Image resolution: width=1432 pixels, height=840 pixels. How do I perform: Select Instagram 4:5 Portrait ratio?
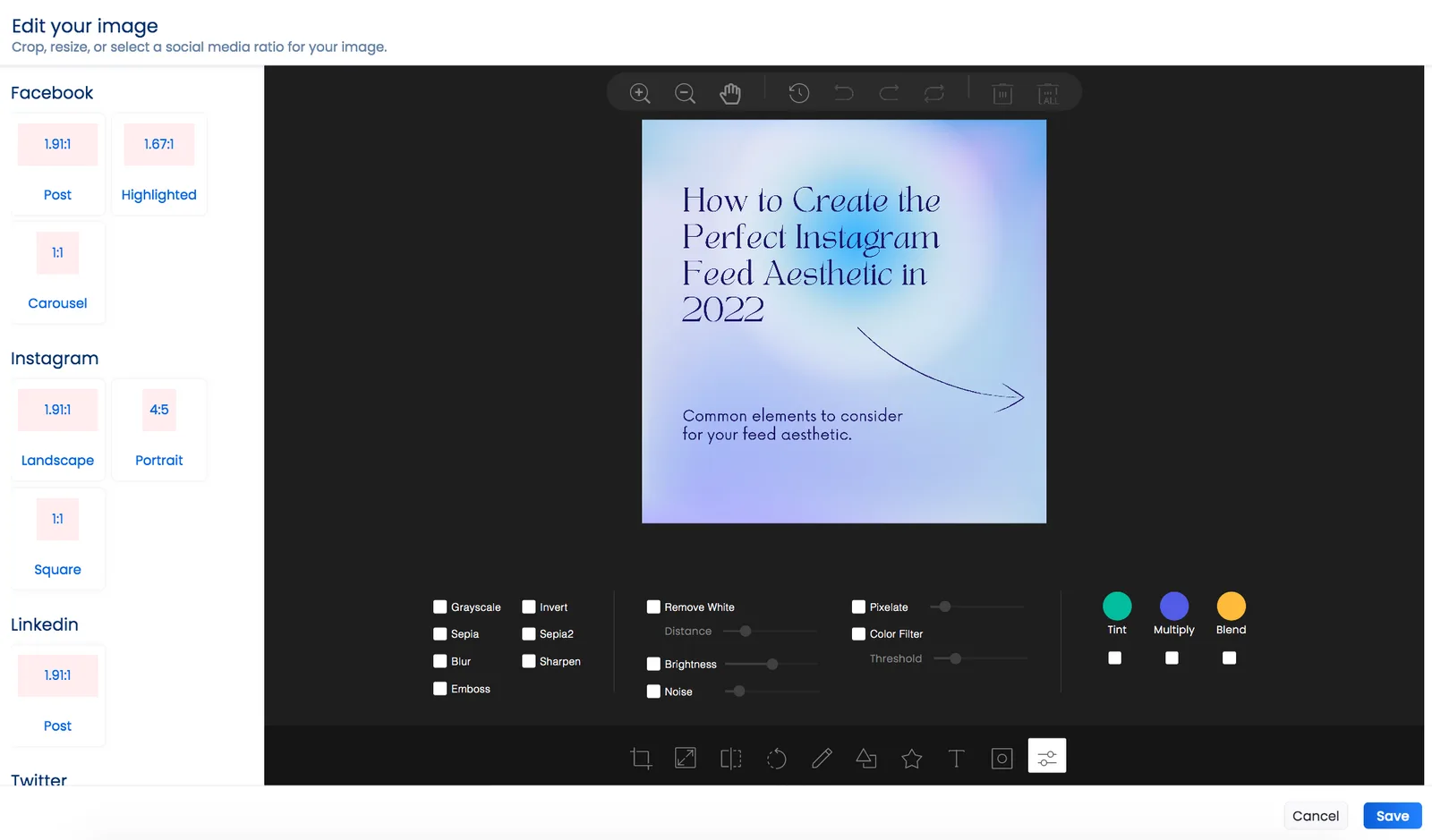coord(159,429)
